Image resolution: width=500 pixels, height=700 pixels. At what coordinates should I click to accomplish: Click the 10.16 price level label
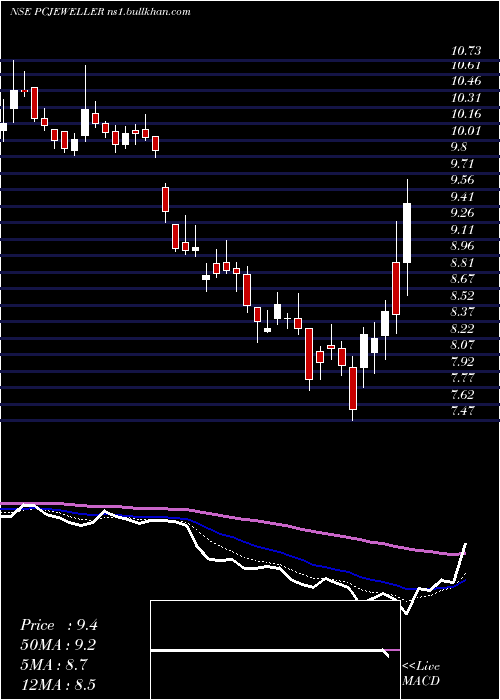point(467,114)
